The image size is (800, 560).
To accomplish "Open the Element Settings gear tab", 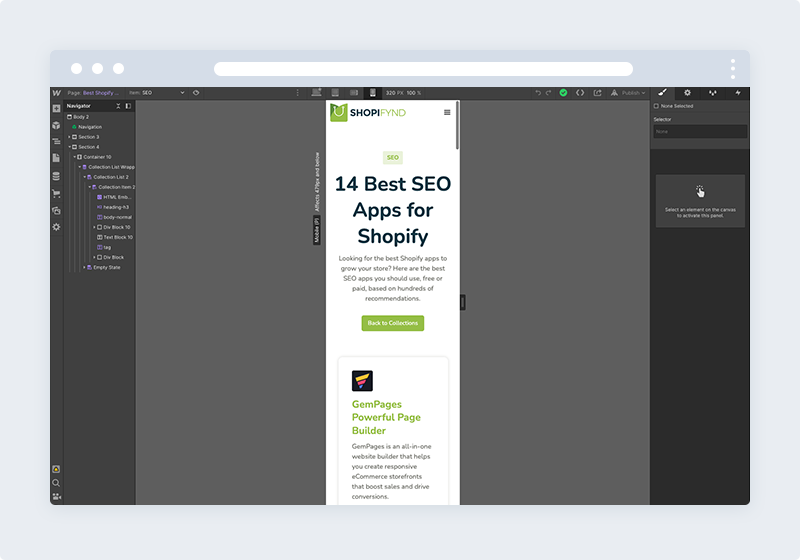I will coord(687,92).
